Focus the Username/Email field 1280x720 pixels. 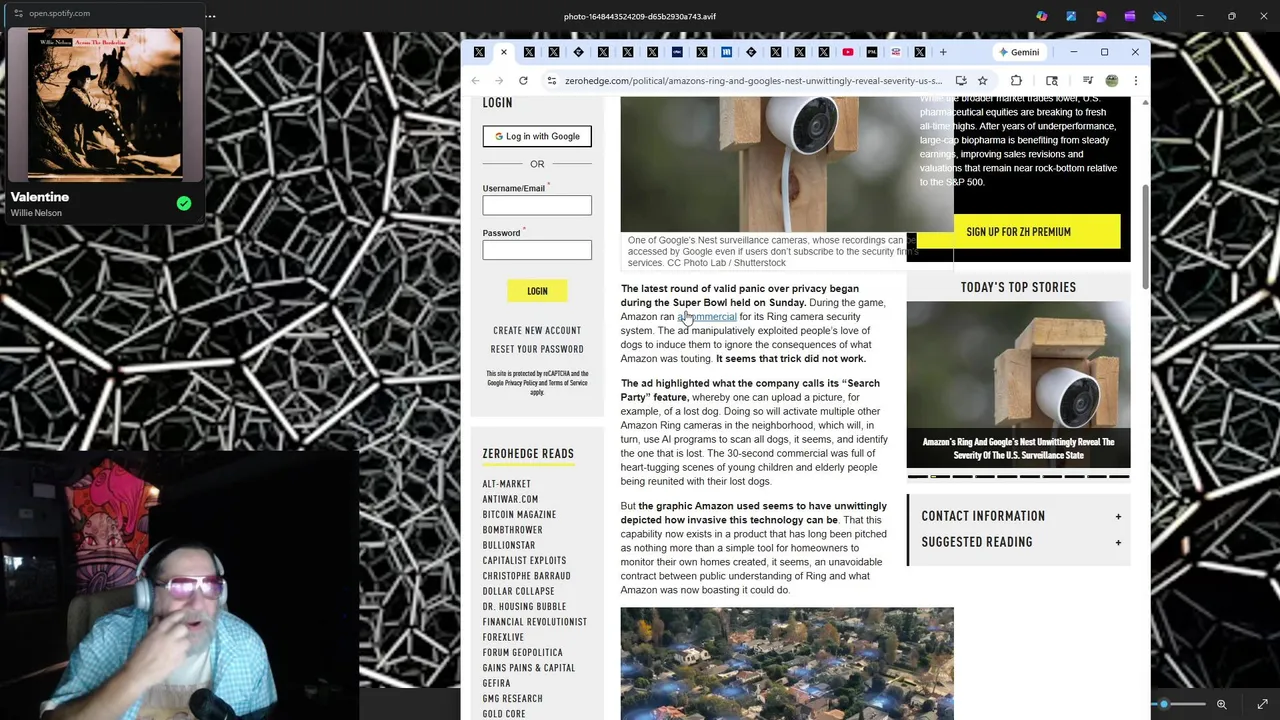tap(537, 205)
